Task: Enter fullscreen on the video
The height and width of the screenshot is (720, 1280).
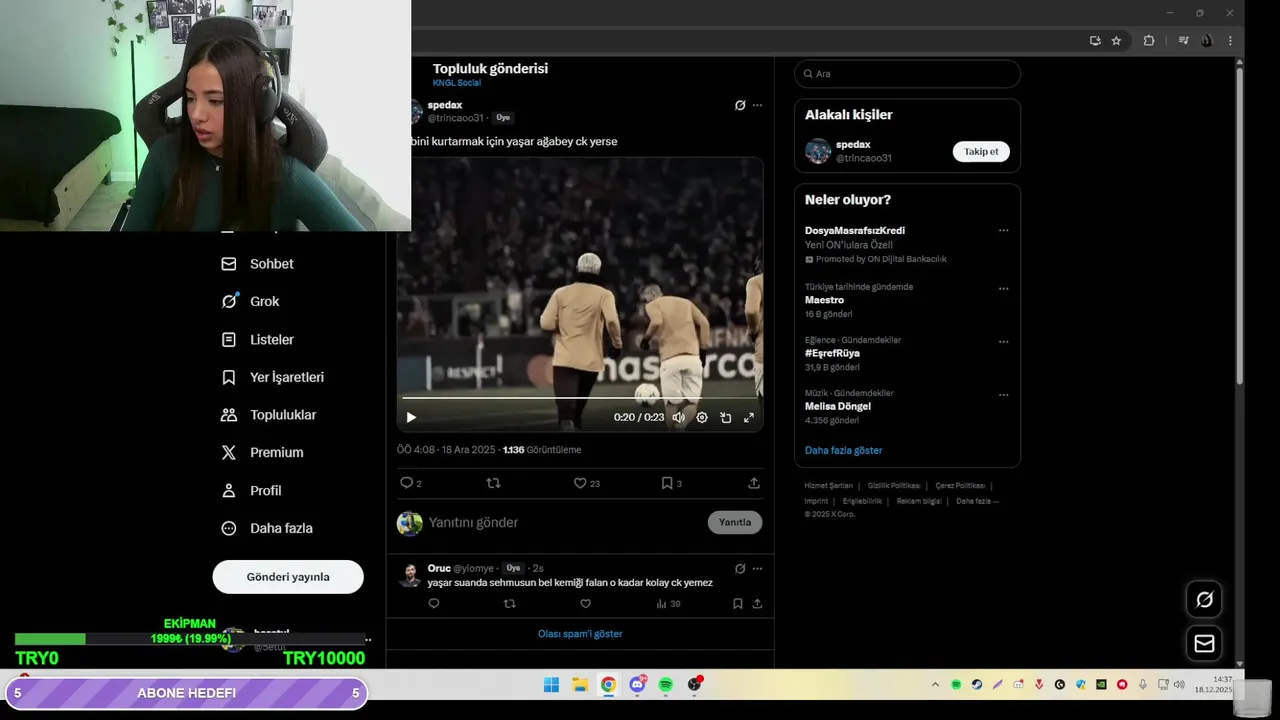Action: (x=749, y=417)
